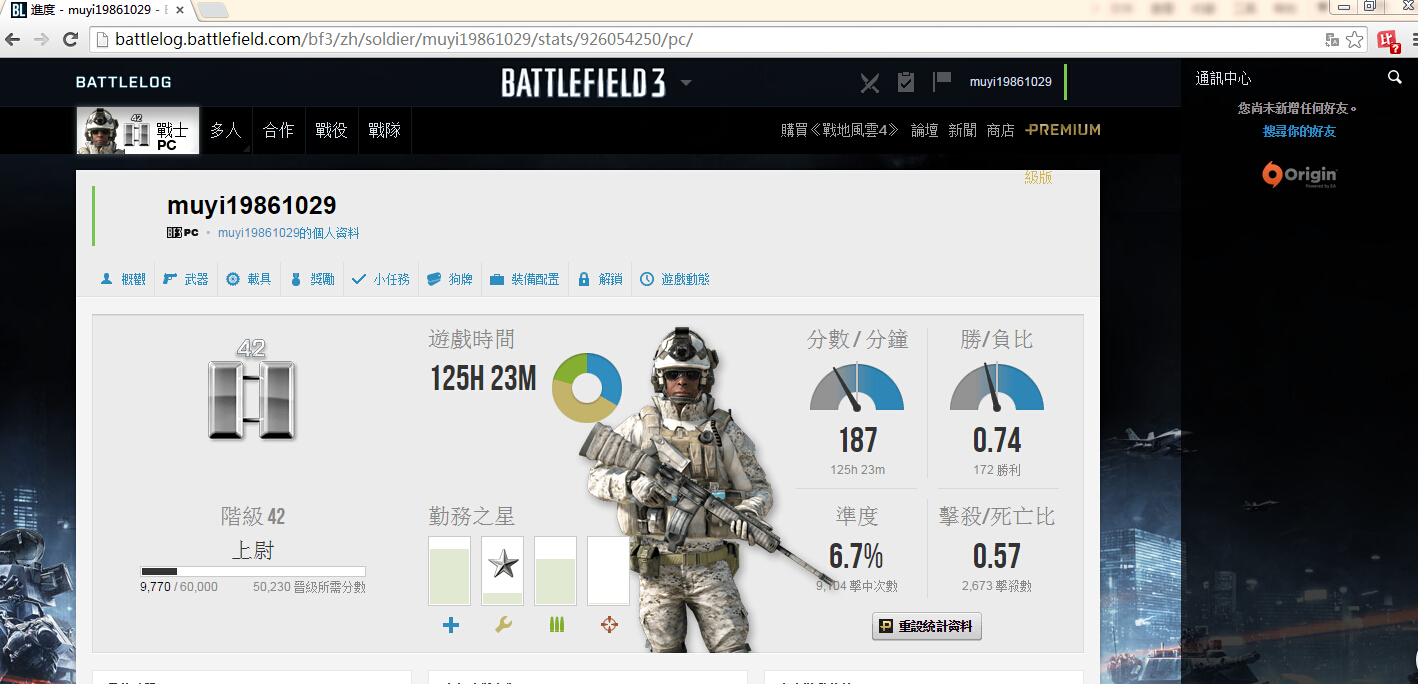Click the clipboard checkmark icon in the header
Screen dimensions: 1418x684
click(906, 82)
